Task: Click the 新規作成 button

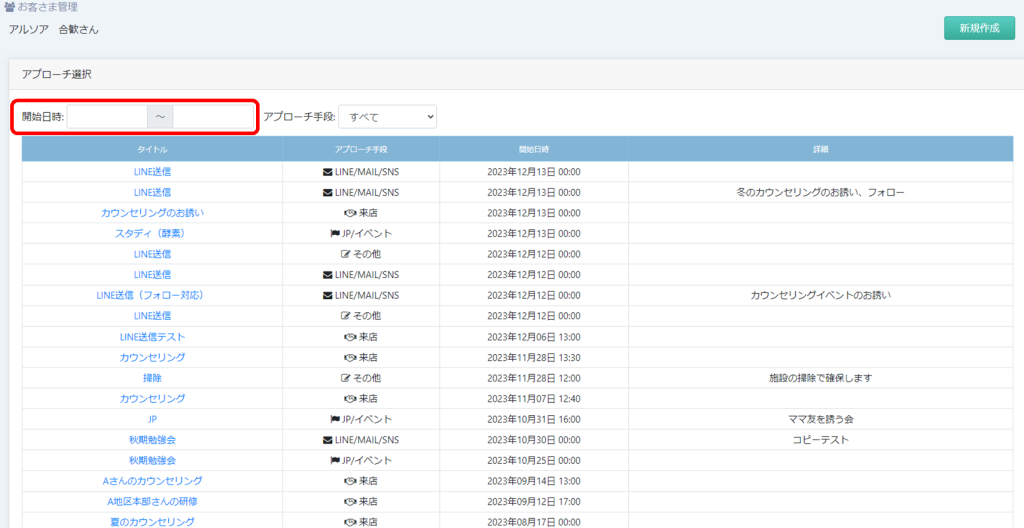Action: click(978, 28)
